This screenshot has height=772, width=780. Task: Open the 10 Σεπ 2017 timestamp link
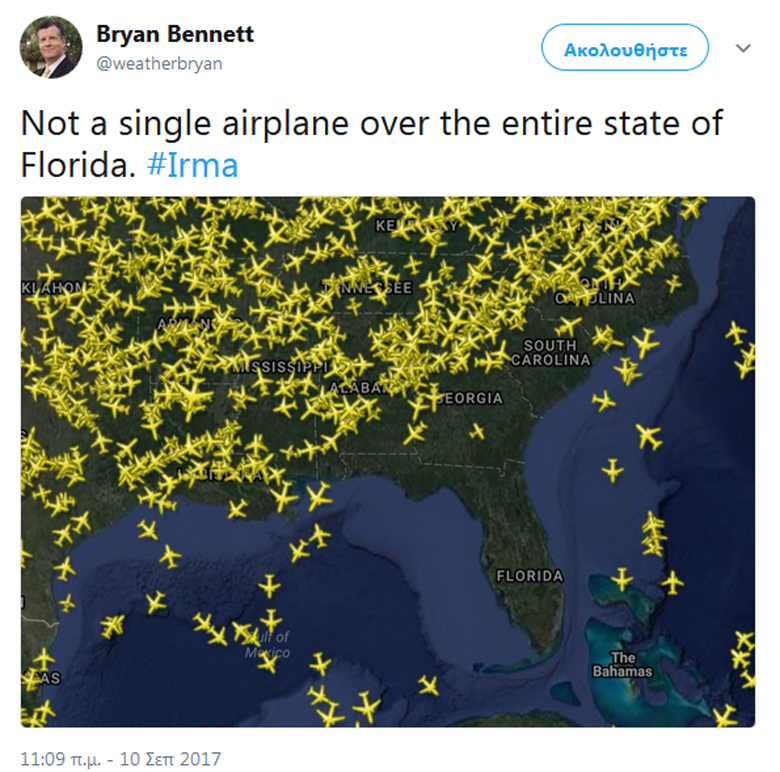click(x=120, y=759)
